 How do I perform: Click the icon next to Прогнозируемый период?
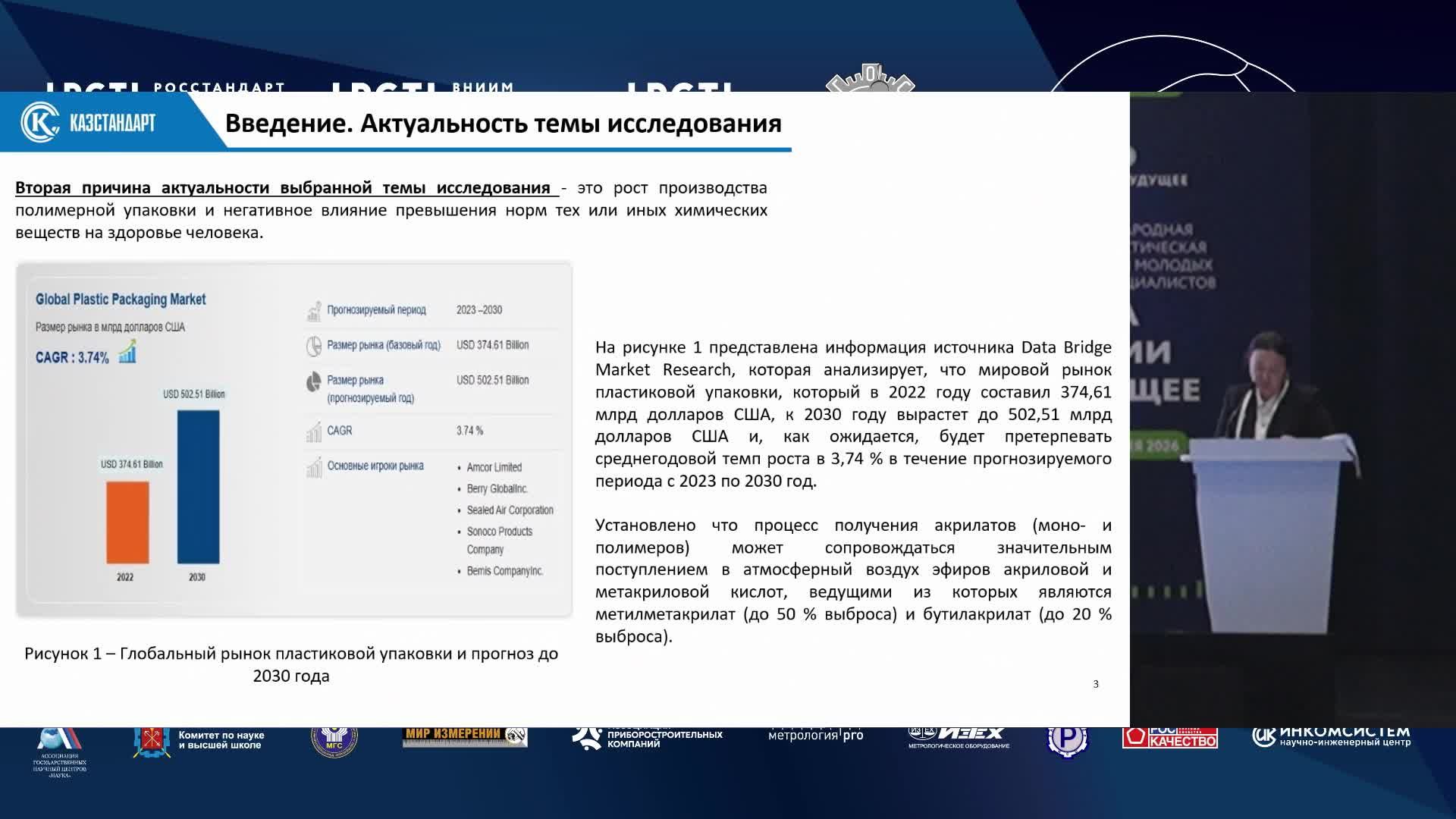(x=314, y=311)
